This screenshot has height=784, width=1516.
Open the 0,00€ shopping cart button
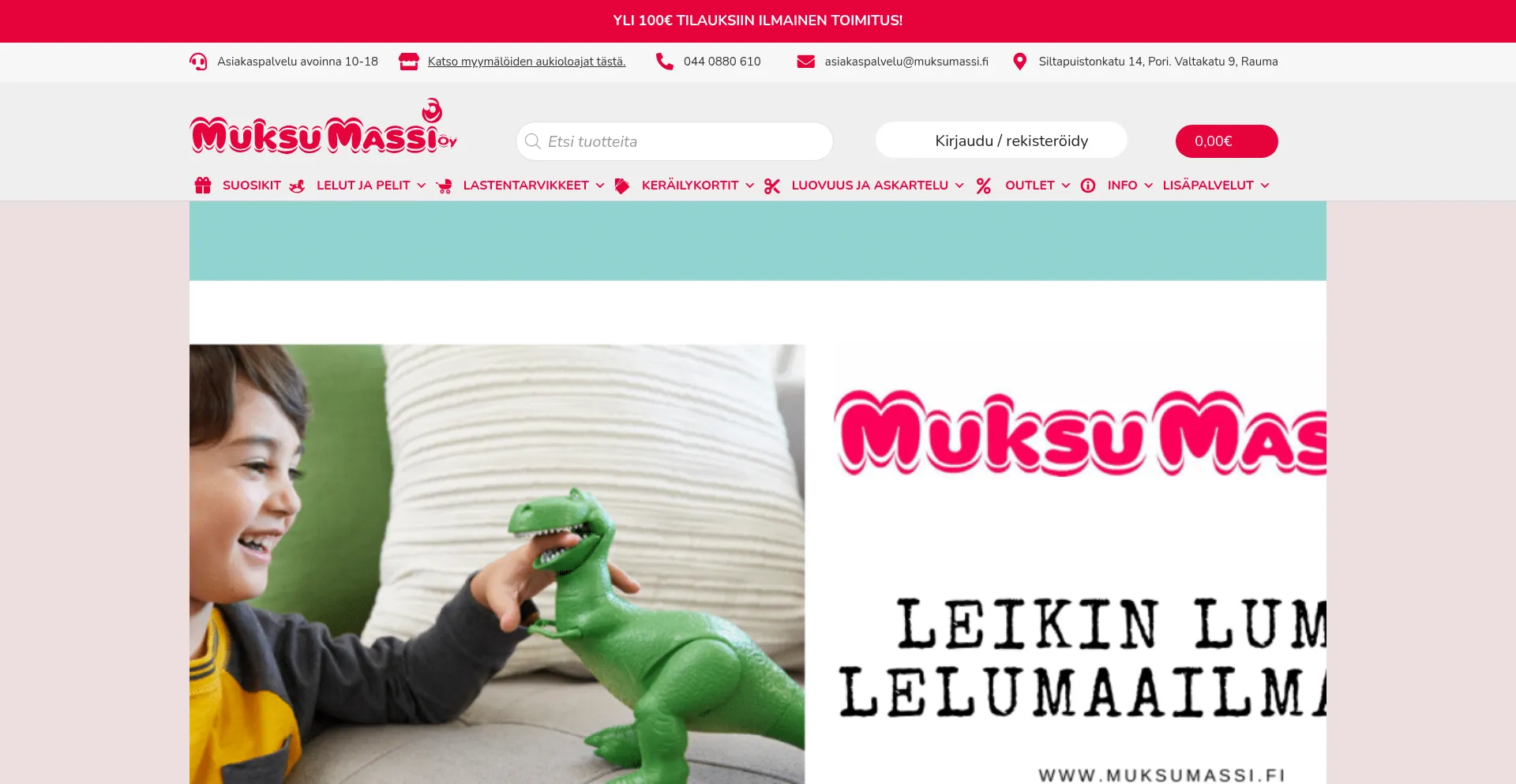(x=1226, y=141)
